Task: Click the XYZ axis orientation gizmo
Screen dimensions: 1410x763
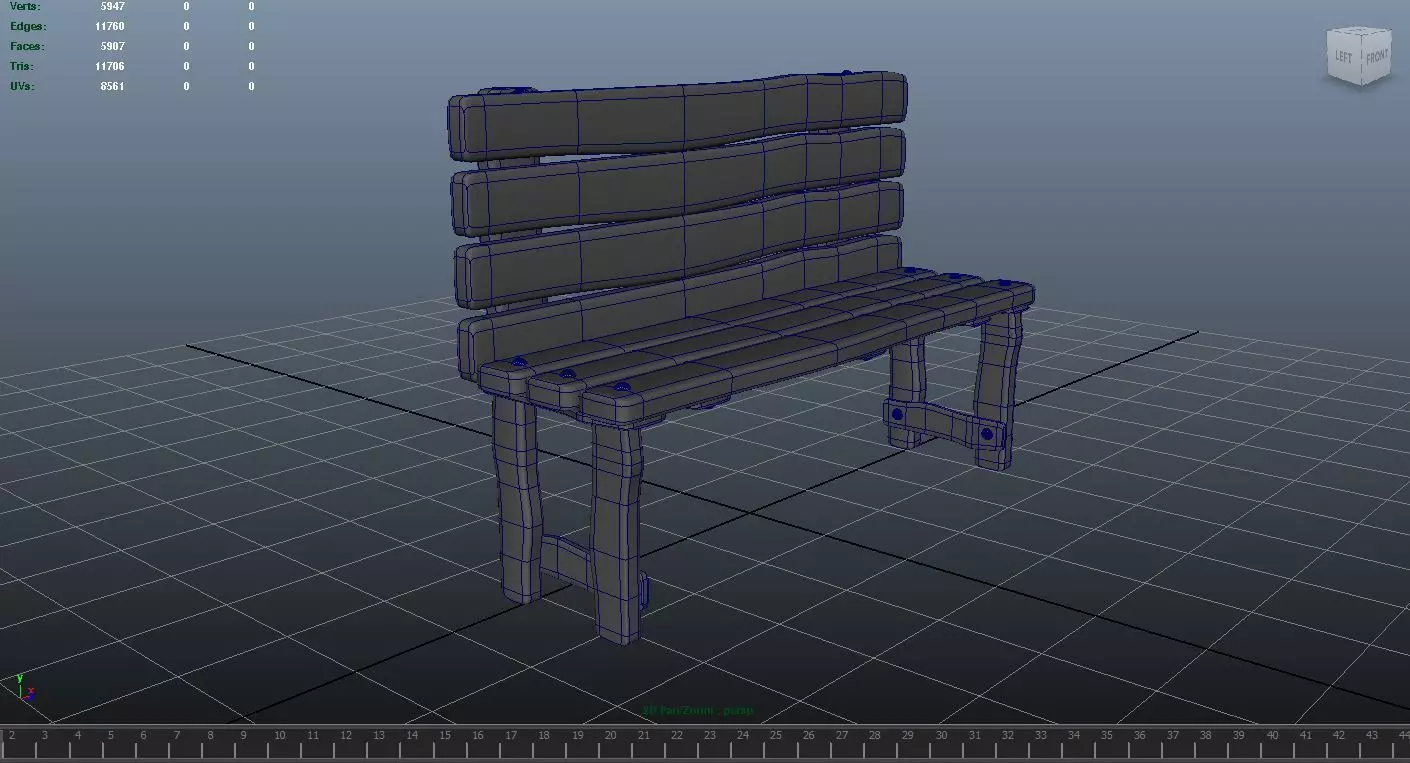Action: [x=26, y=688]
